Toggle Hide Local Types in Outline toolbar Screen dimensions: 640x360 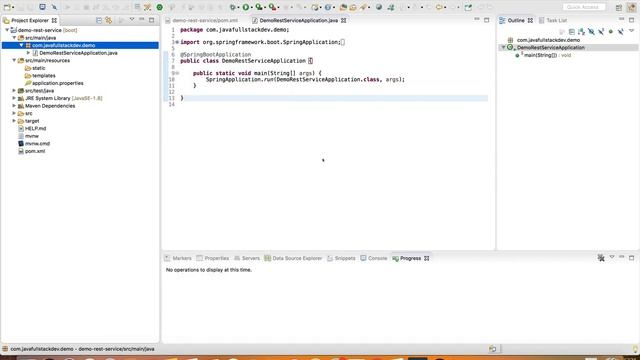[x=620, y=31]
